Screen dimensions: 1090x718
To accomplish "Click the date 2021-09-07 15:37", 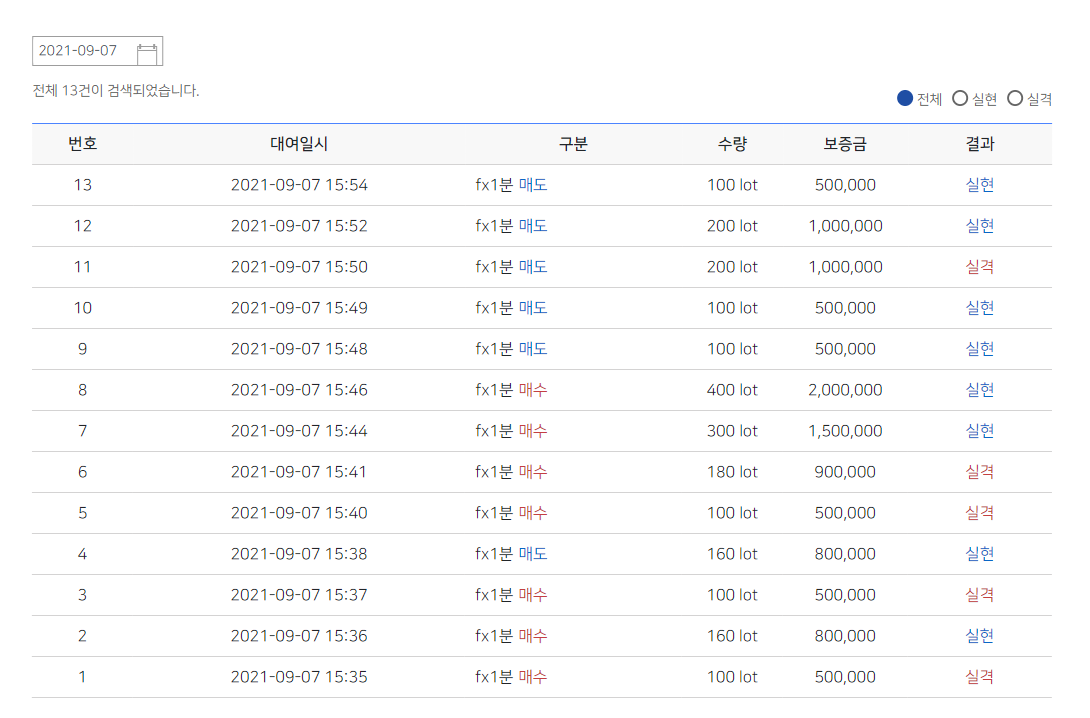I will 299,595.
